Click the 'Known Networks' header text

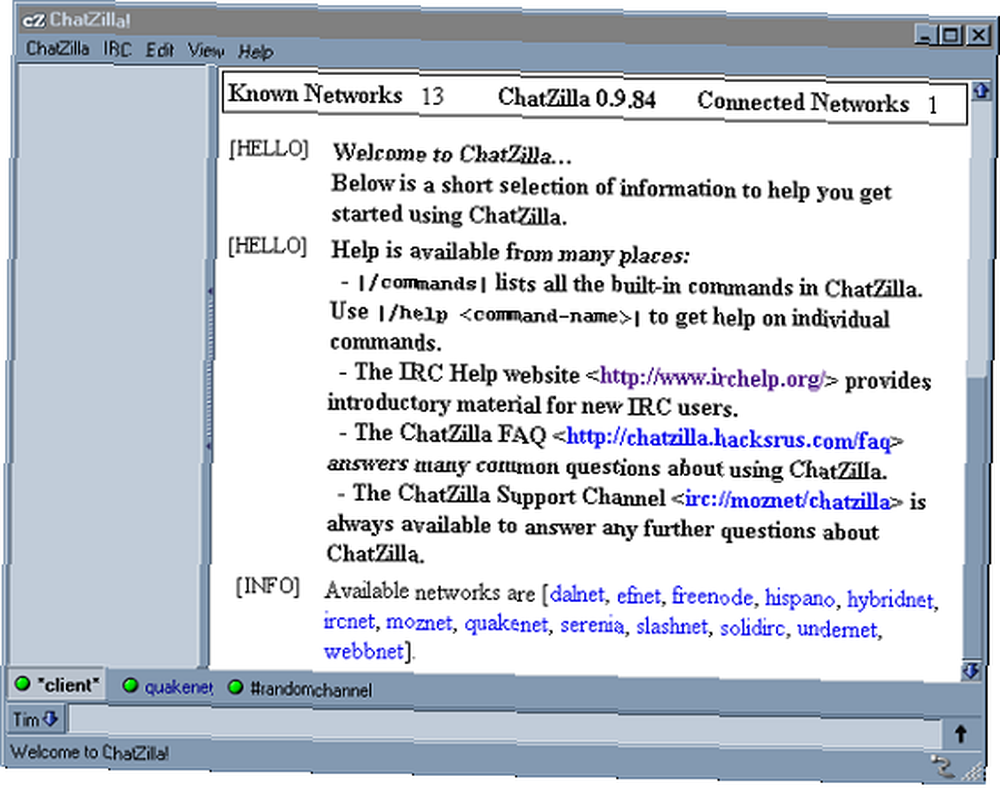315,94
